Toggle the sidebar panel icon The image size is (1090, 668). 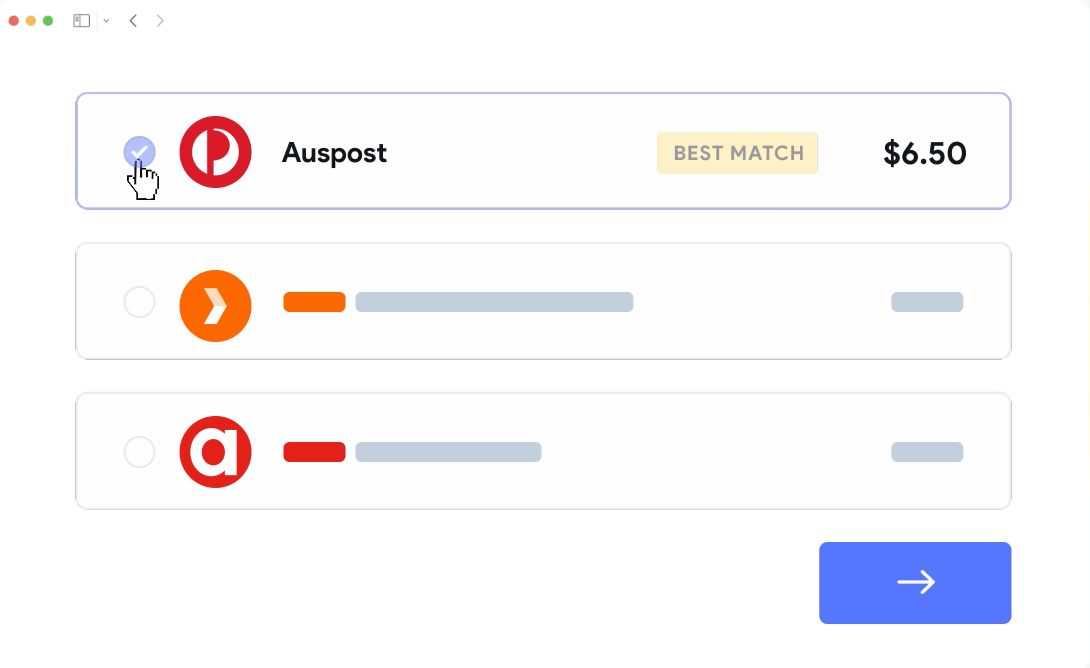tap(82, 20)
